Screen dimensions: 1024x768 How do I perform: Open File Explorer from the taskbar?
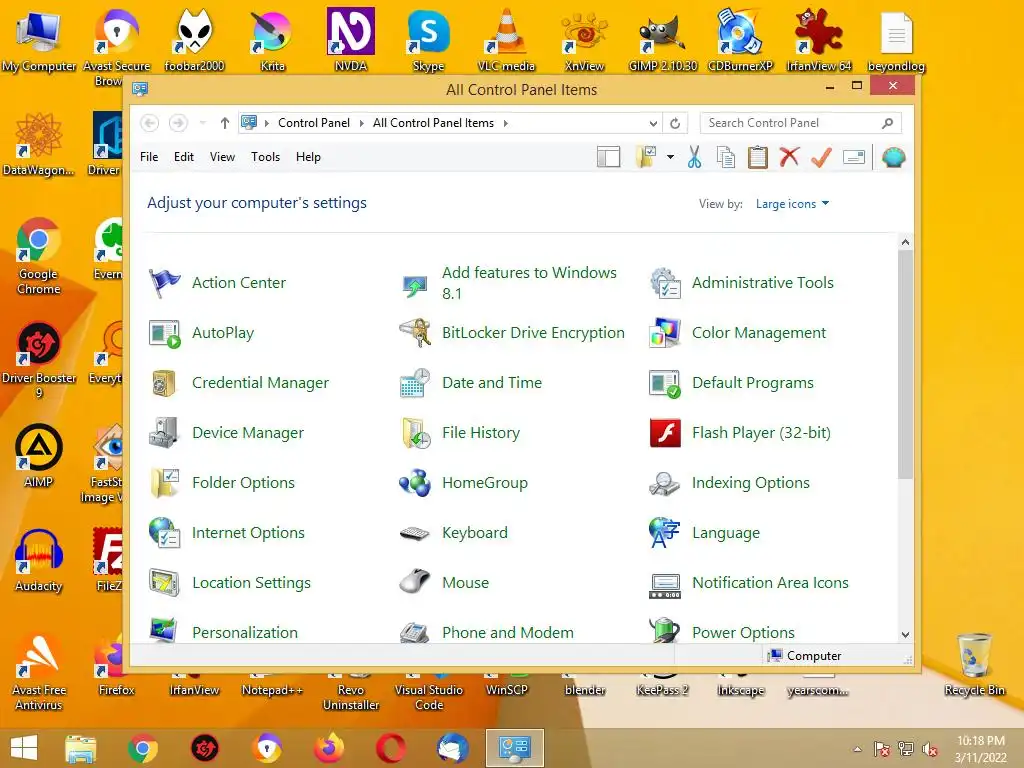click(x=80, y=749)
